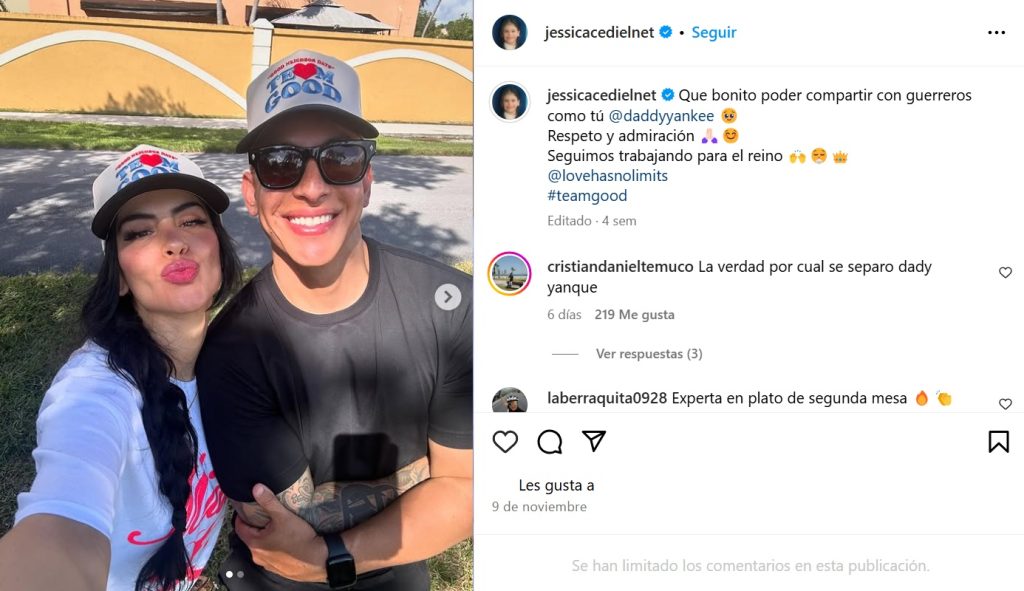The height and width of the screenshot is (591, 1024).
Task: Go to next photo in carousel
Action: coord(448,297)
